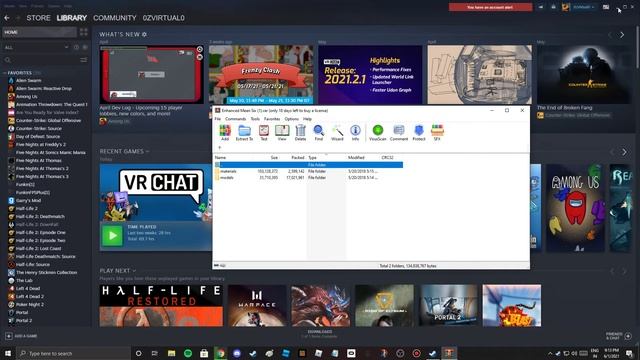The width and height of the screenshot is (640, 360).
Task: Click the Extract To icon in WinRAR
Action: [x=244, y=133]
